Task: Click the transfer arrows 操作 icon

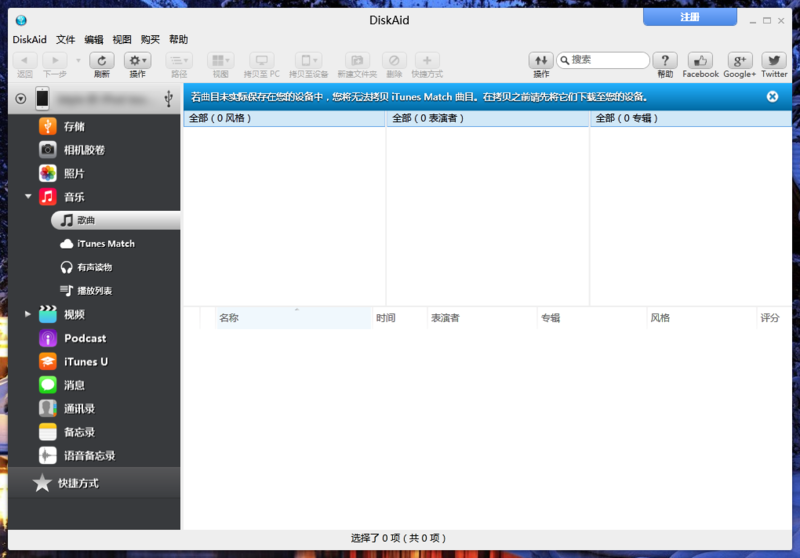Action: [x=541, y=60]
